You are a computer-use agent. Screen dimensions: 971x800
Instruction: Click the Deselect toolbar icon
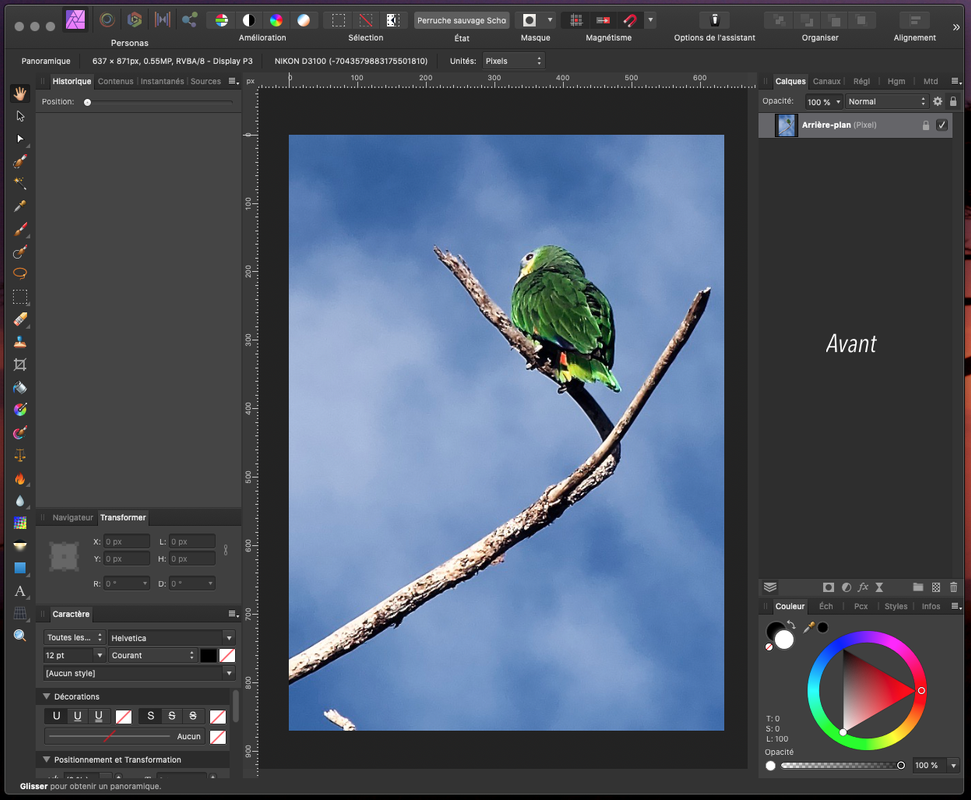click(x=366, y=20)
